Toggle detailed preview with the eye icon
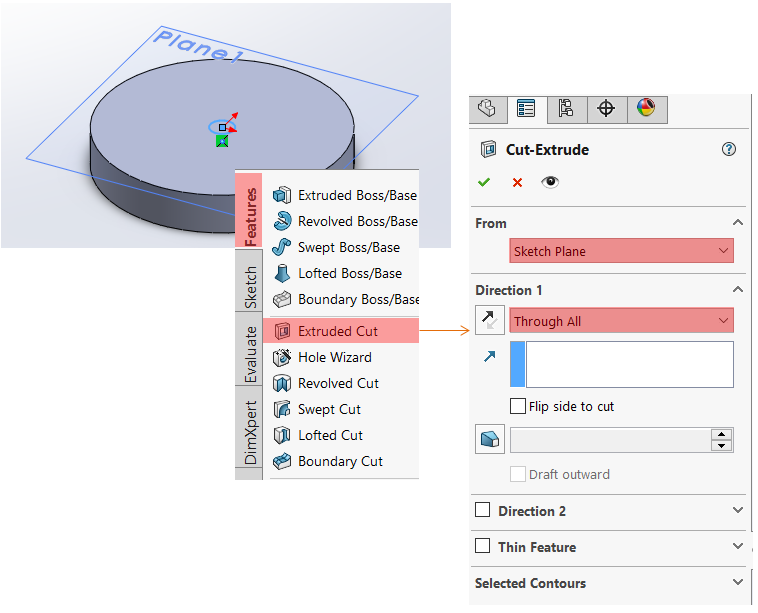758x613 pixels. [550, 182]
